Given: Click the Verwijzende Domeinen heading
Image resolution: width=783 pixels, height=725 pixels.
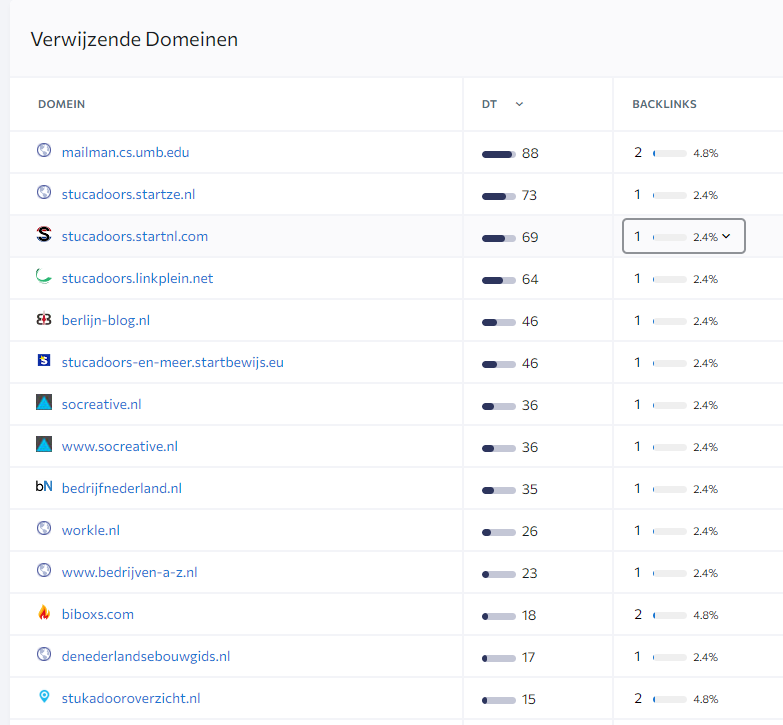Looking at the screenshot, I should 134,39.
